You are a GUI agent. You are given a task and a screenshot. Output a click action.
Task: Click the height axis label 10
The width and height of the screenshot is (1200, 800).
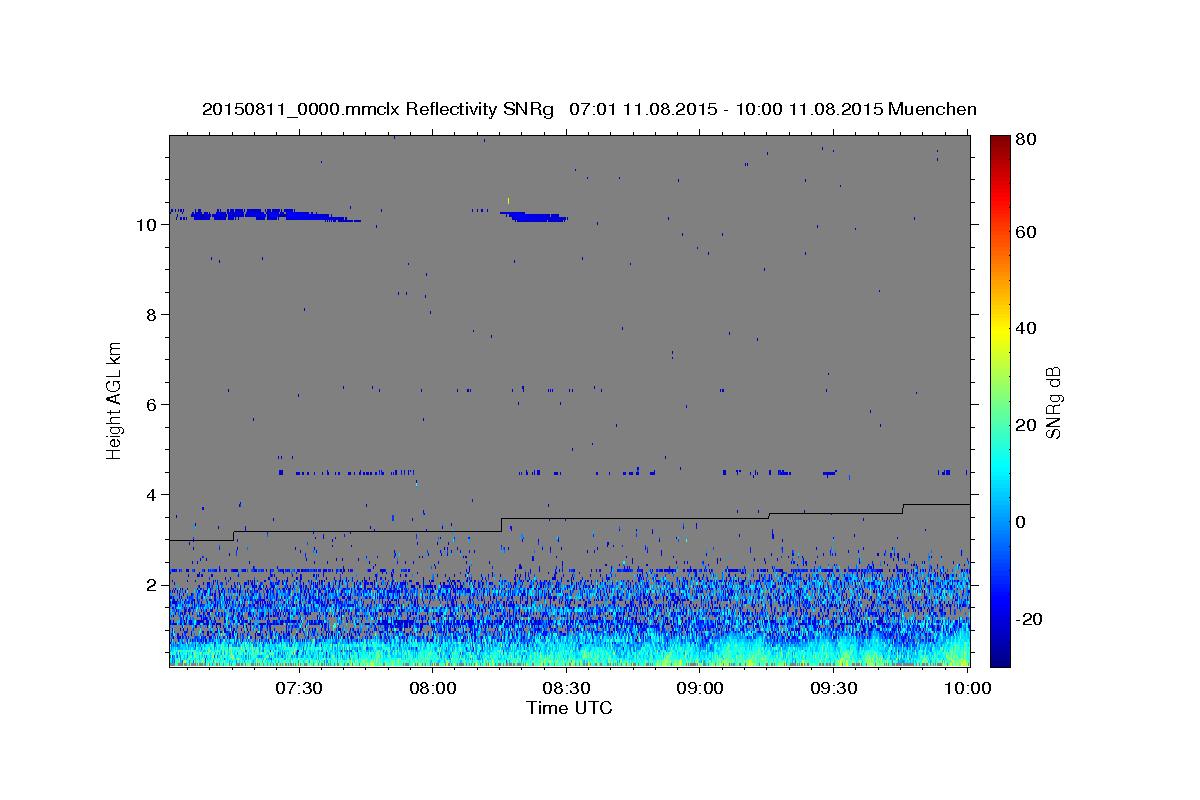147,225
